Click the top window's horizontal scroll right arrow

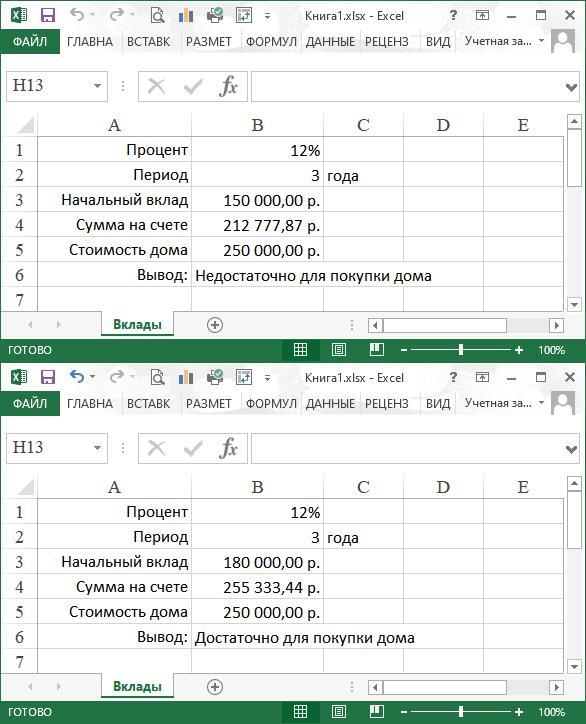556,326
